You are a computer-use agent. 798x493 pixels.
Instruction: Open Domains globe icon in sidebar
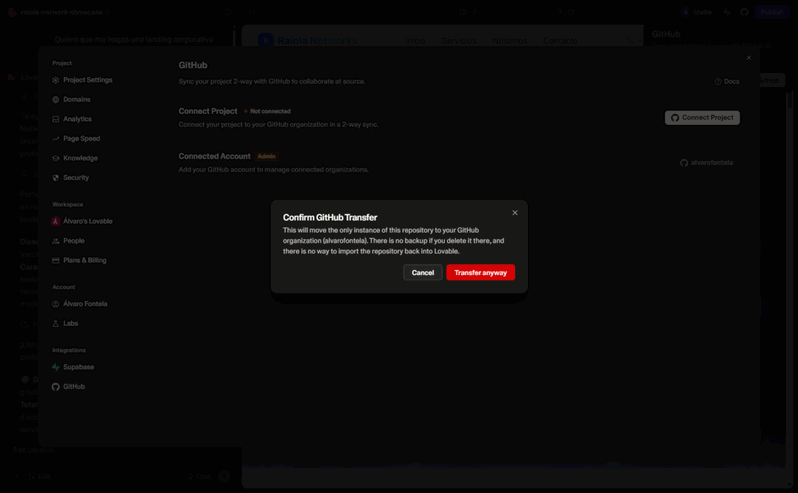coord(55,100)
